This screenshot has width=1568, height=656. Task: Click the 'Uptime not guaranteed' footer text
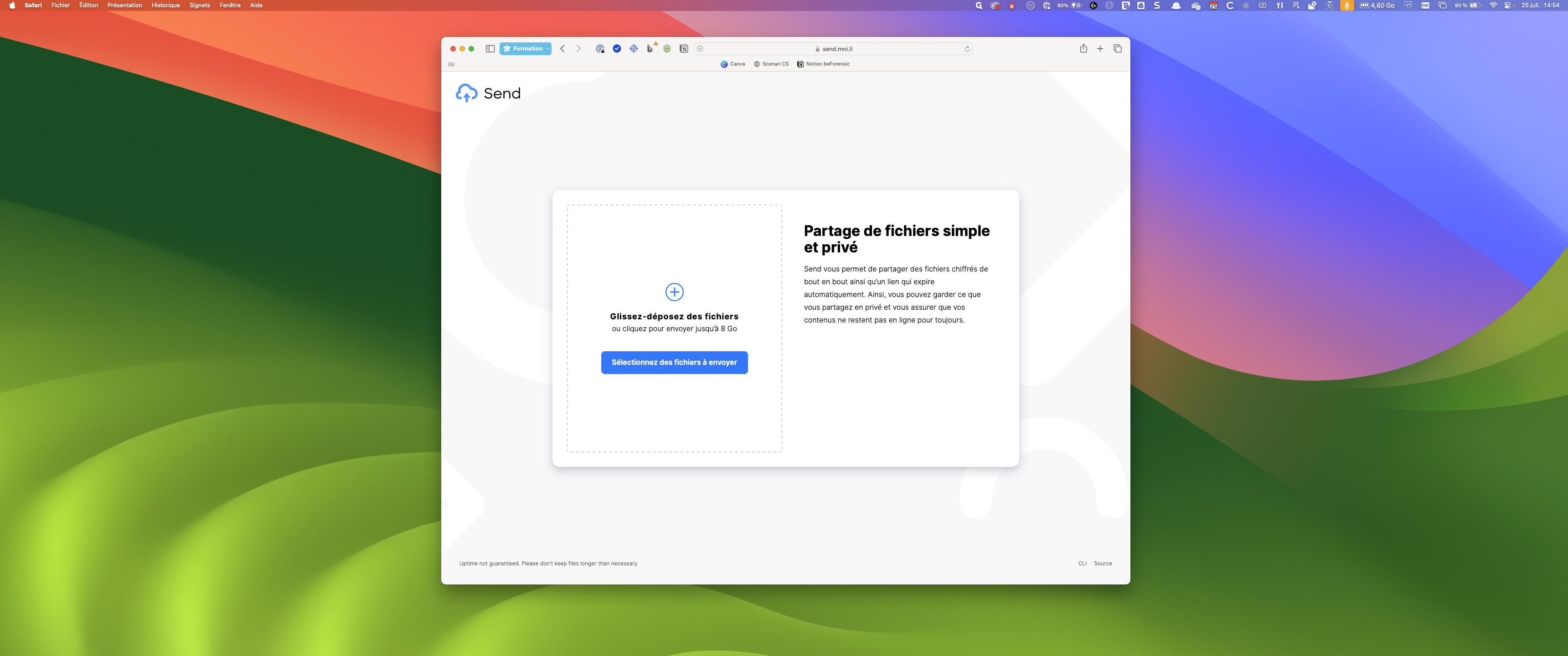pos(548,564)
